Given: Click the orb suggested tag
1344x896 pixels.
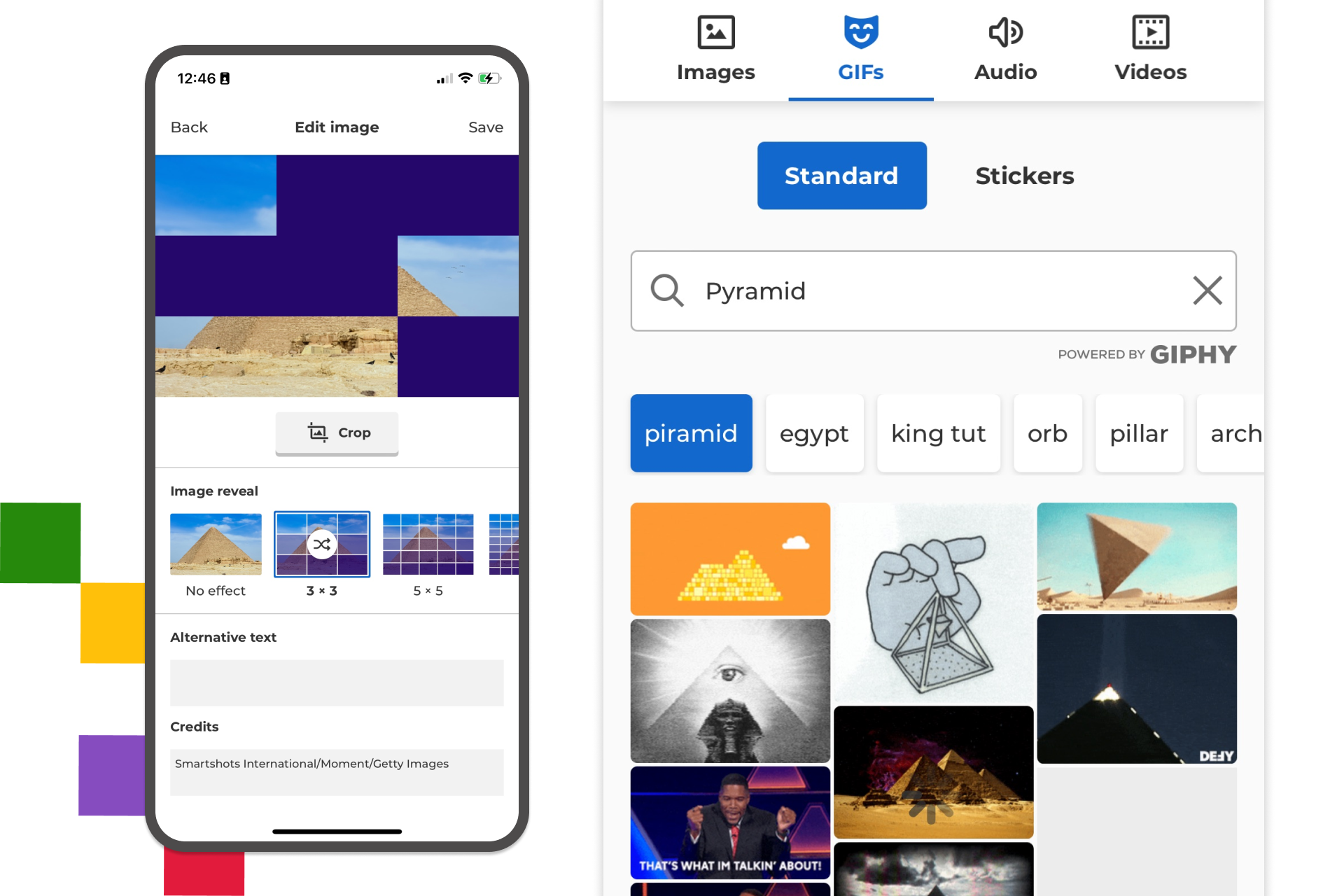Looking at the screenshot, I should [1048, 432].
